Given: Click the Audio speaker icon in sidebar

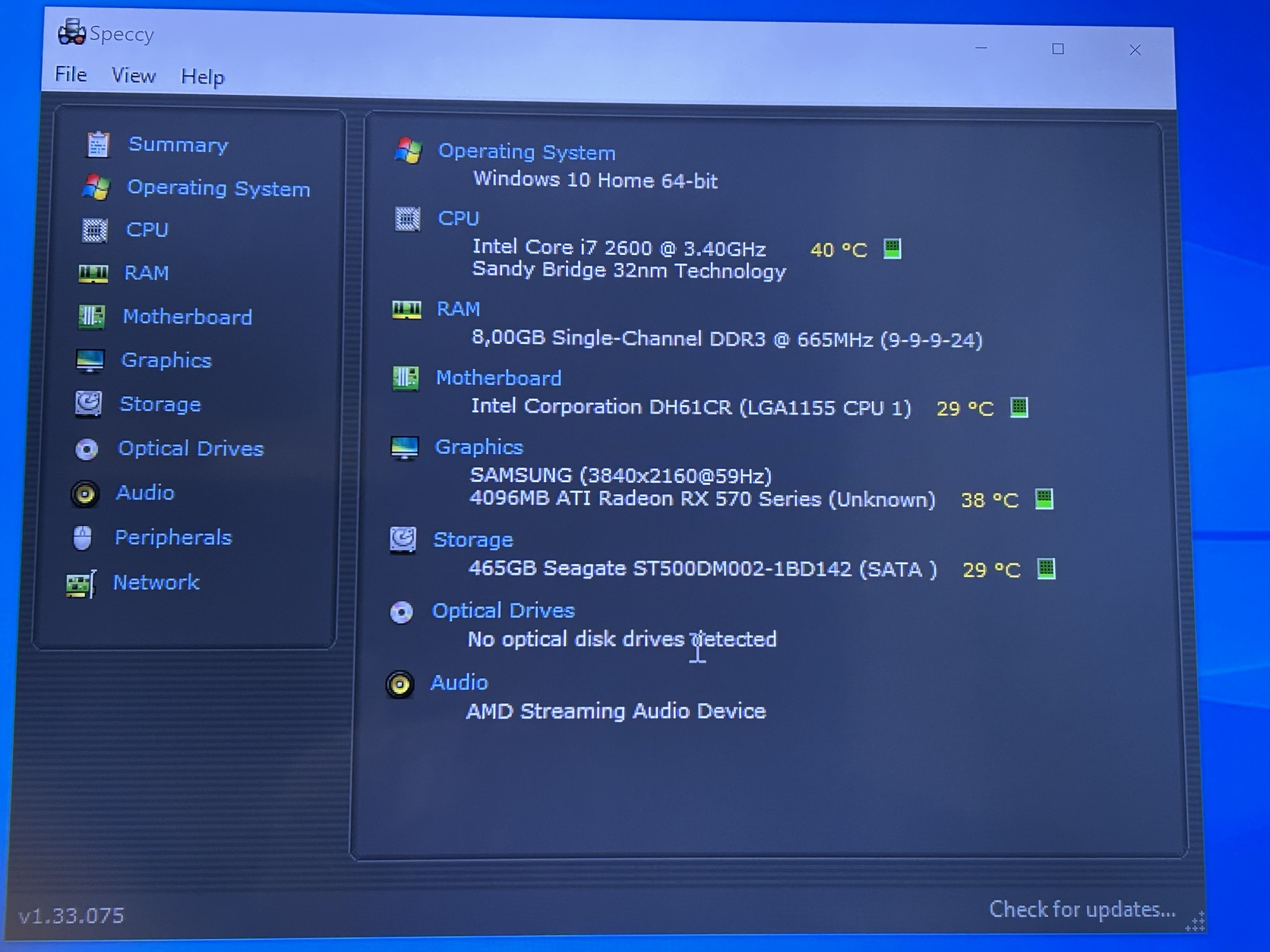Looking at the screenshot, I should (85, 493).
